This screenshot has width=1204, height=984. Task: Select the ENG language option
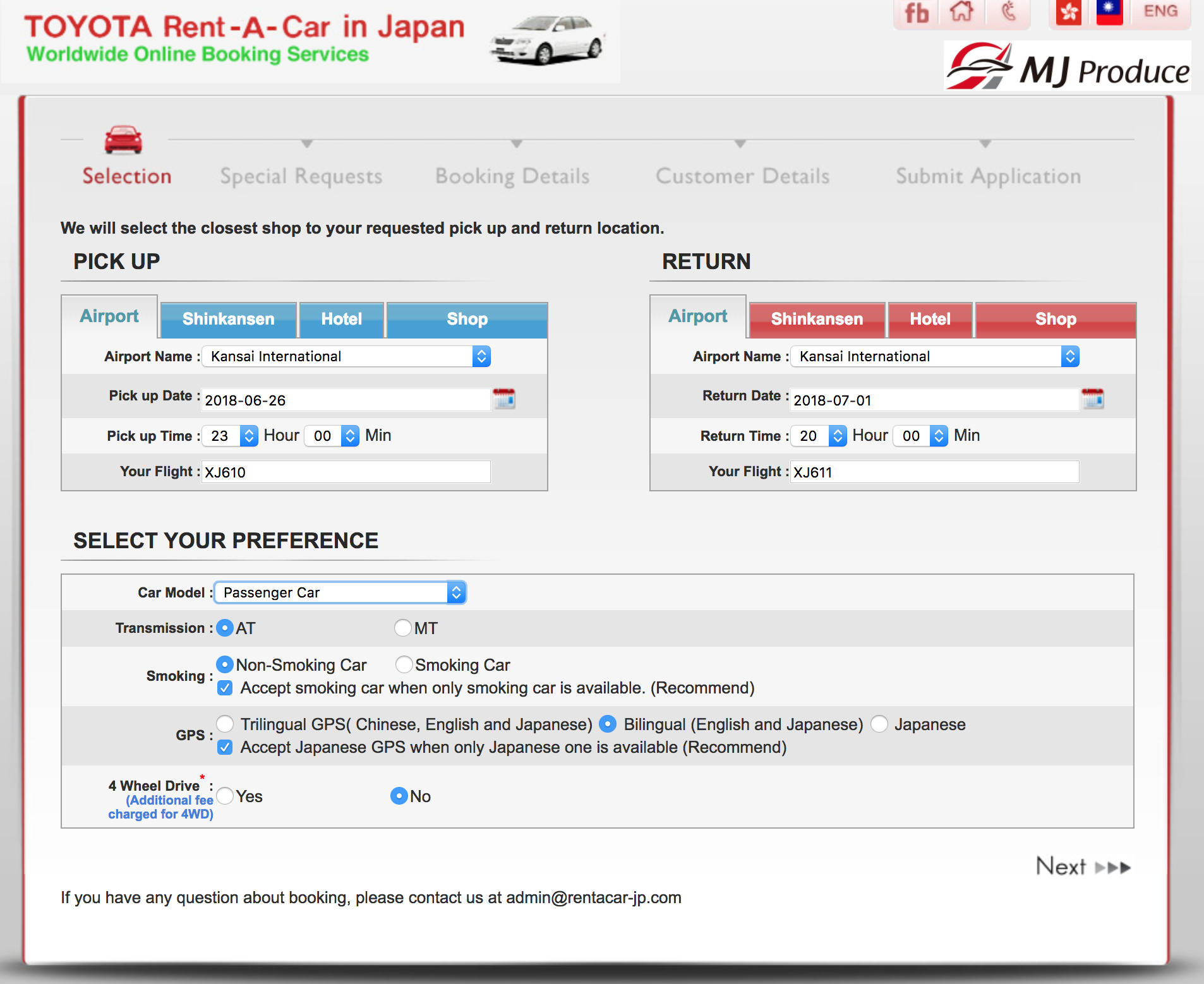[1160, 11]
